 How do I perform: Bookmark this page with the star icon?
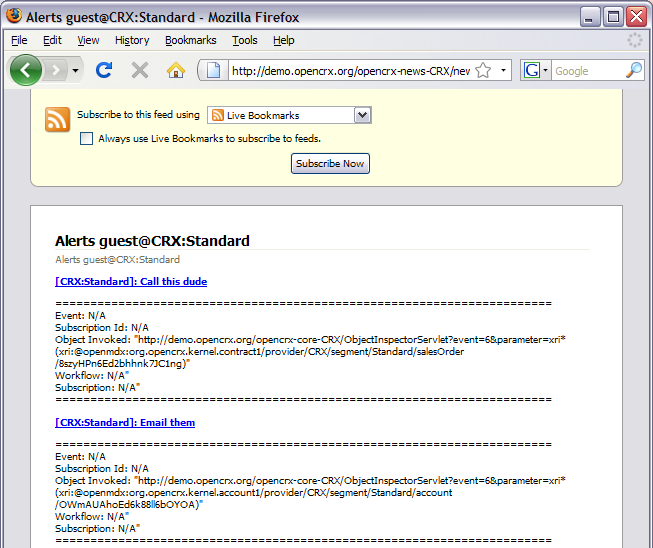tap(483, 70)
